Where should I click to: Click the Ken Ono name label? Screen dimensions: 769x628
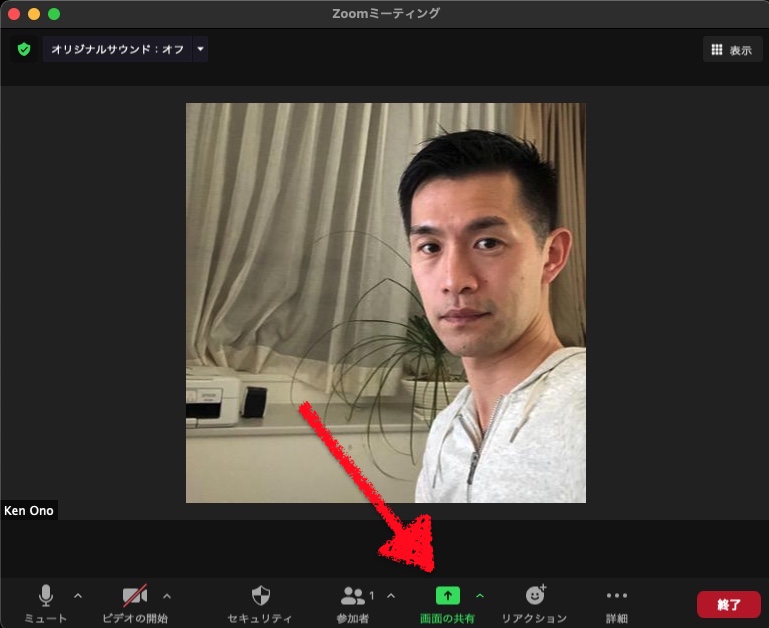[x=29, y=510]
